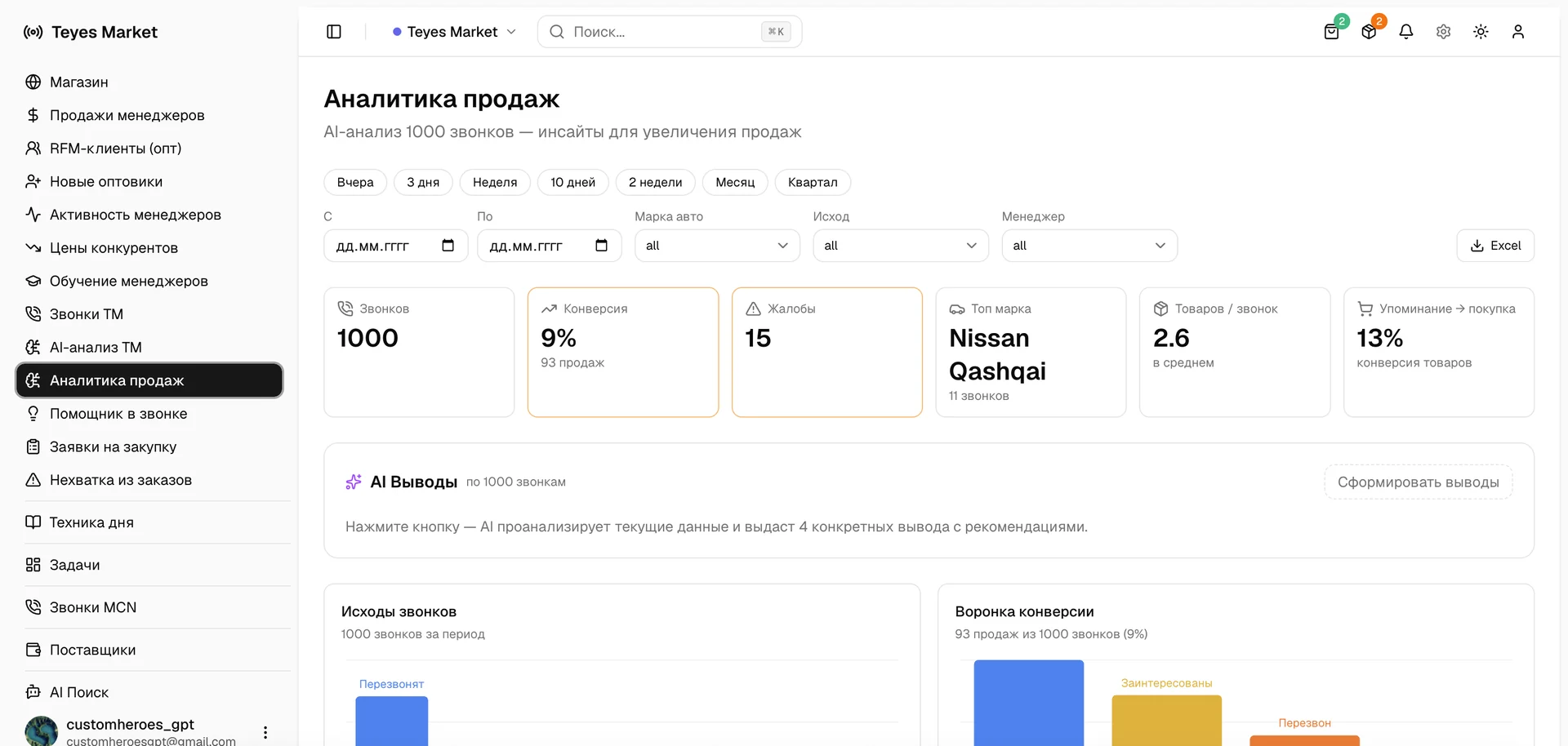The height and width of the screenshot is (746, 1568).
Task: Select the 3 дня period filter
Action: click(423, 182)
